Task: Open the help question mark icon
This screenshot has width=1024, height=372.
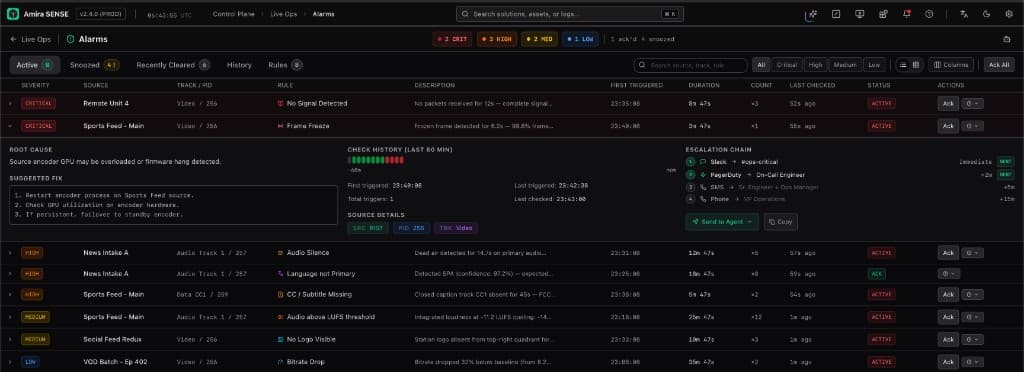Action: (x=929, y=14)
